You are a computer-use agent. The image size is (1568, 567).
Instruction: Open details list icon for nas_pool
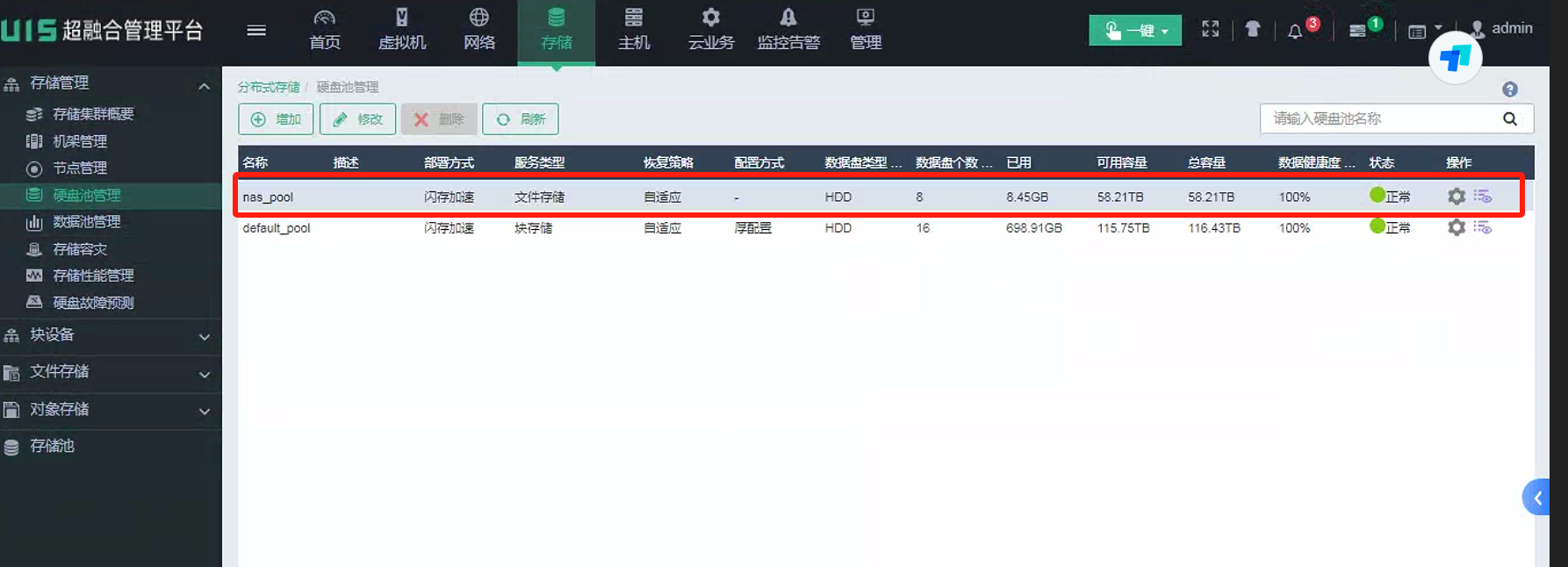1483,197
